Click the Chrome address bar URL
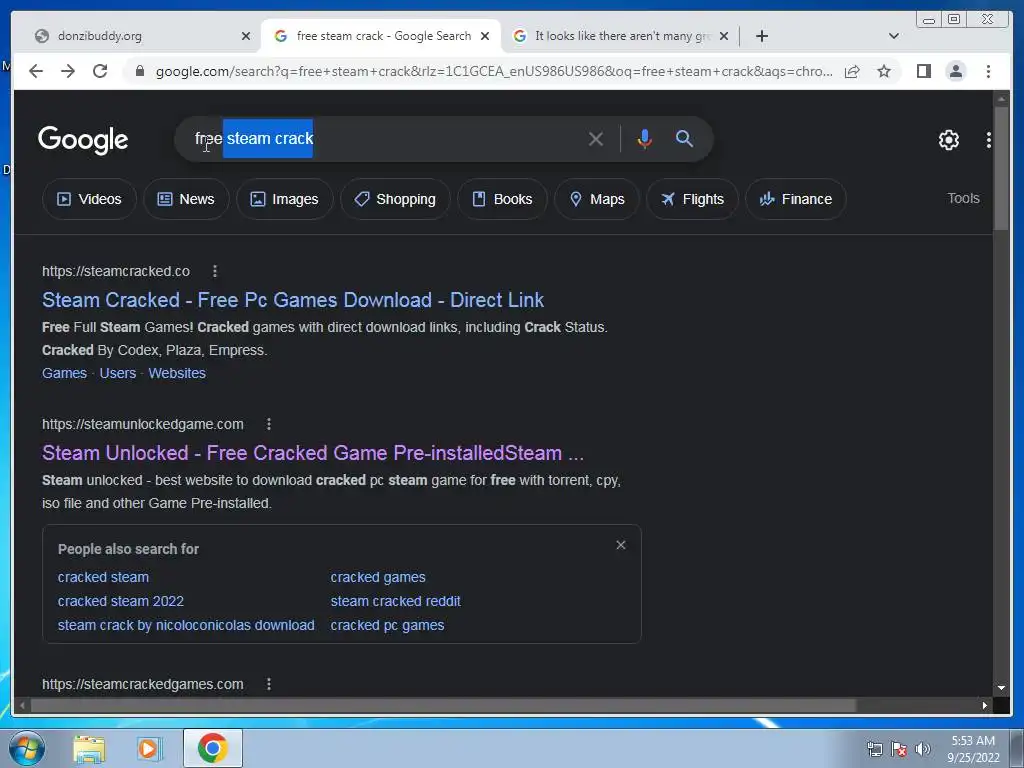Image resolution: width=1024 pixels, height=768 pixels. point(494,71)
